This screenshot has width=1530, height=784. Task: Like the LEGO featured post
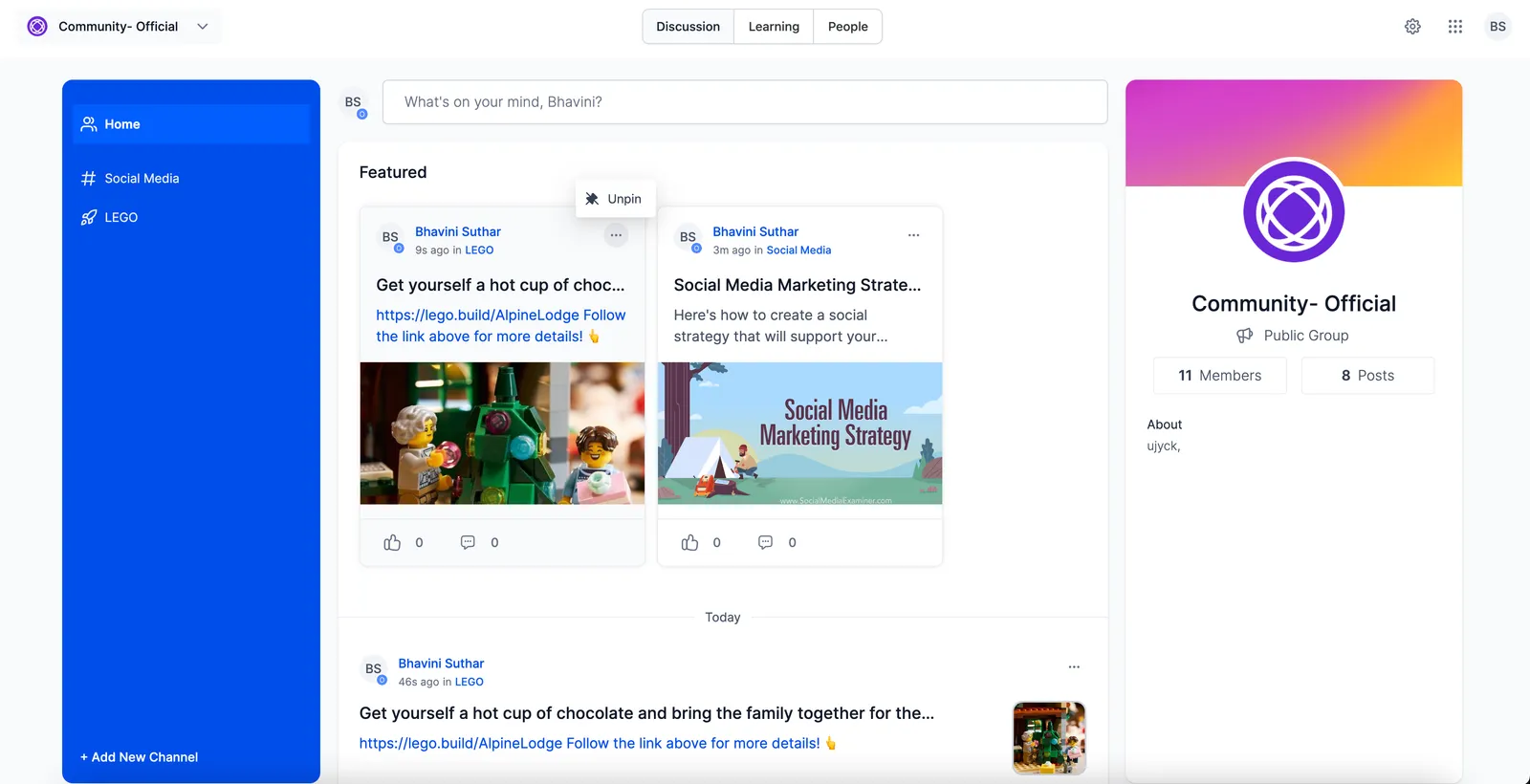click(392, 542)
